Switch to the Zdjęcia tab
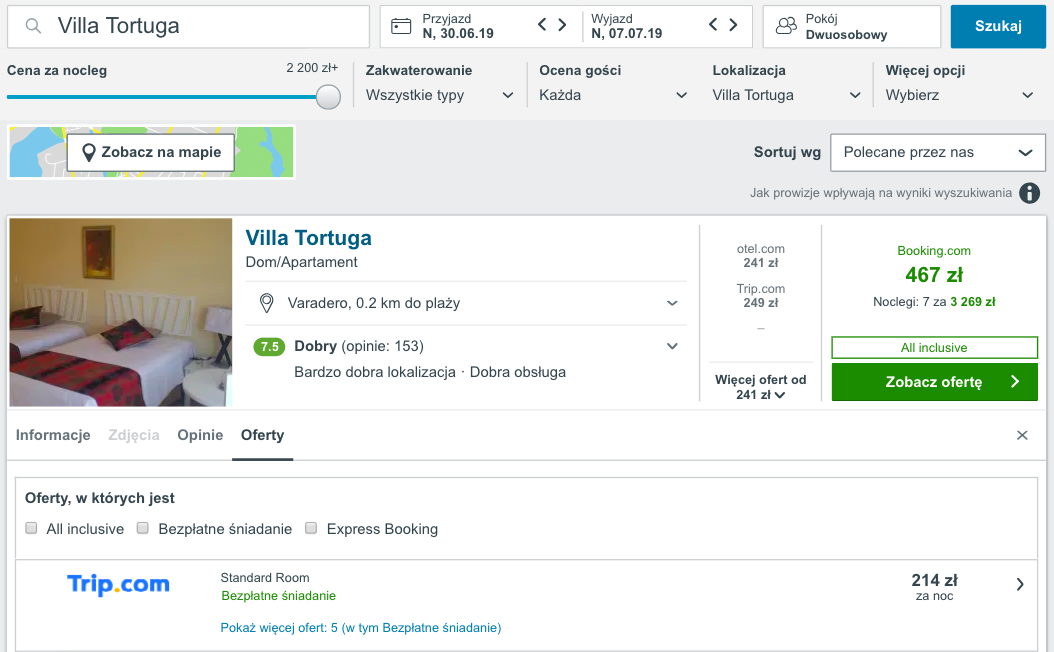Viewport: 1054px width, 652px height. click(x=134, y=435)
